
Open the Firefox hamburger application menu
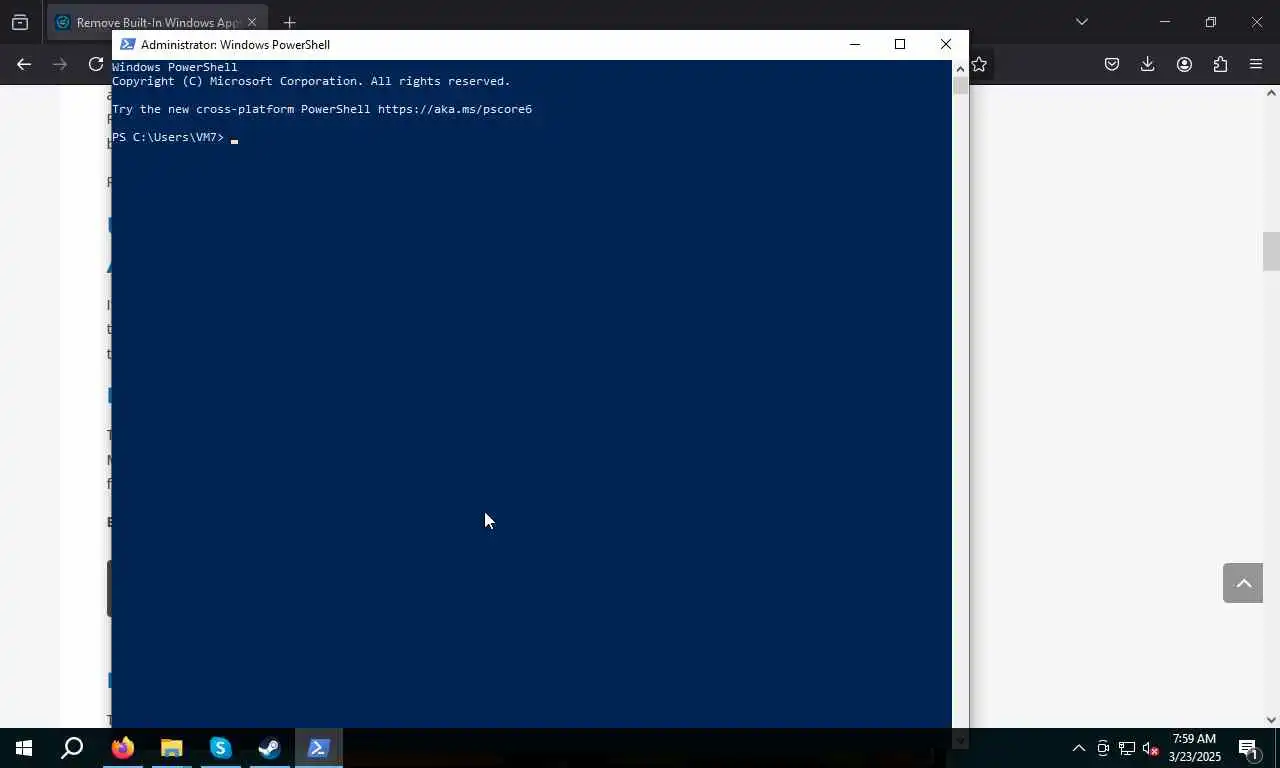point(1256,64)
